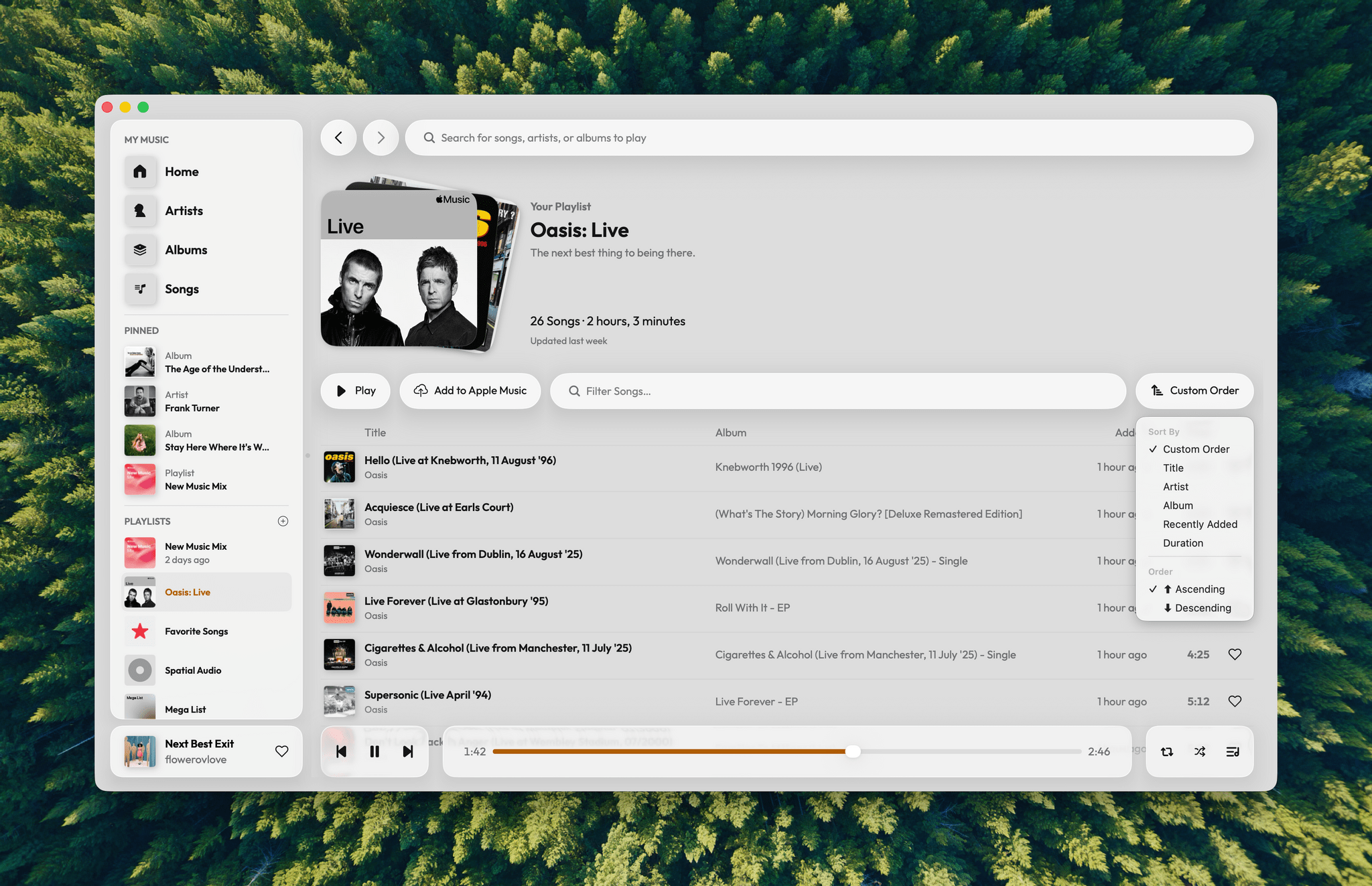
Task: Select Descending sort order
Action: click(1203, 608)
